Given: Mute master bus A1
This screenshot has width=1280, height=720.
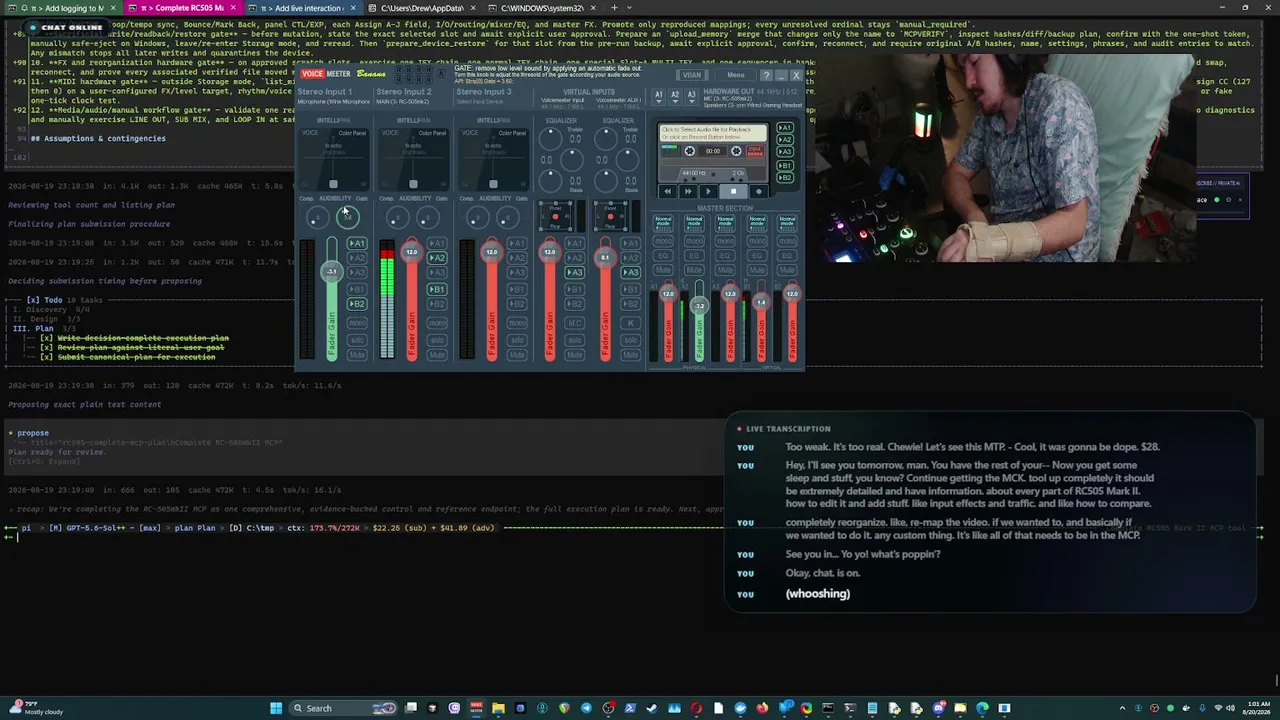Looking at the screenshot, I should 663,270.
